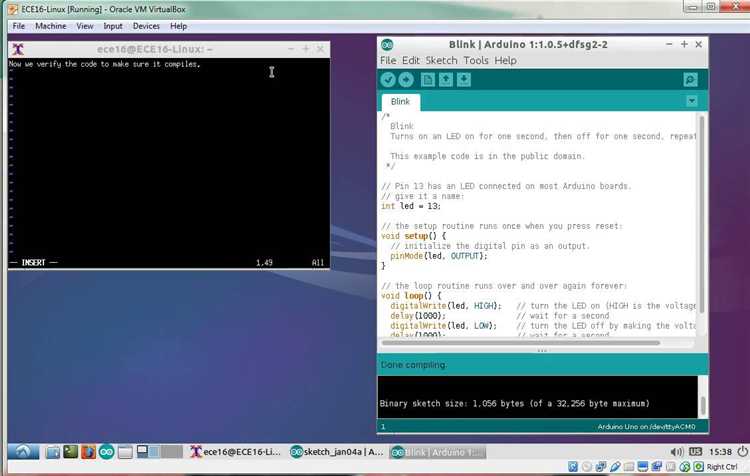Close the Arduino Blink window

699,44
